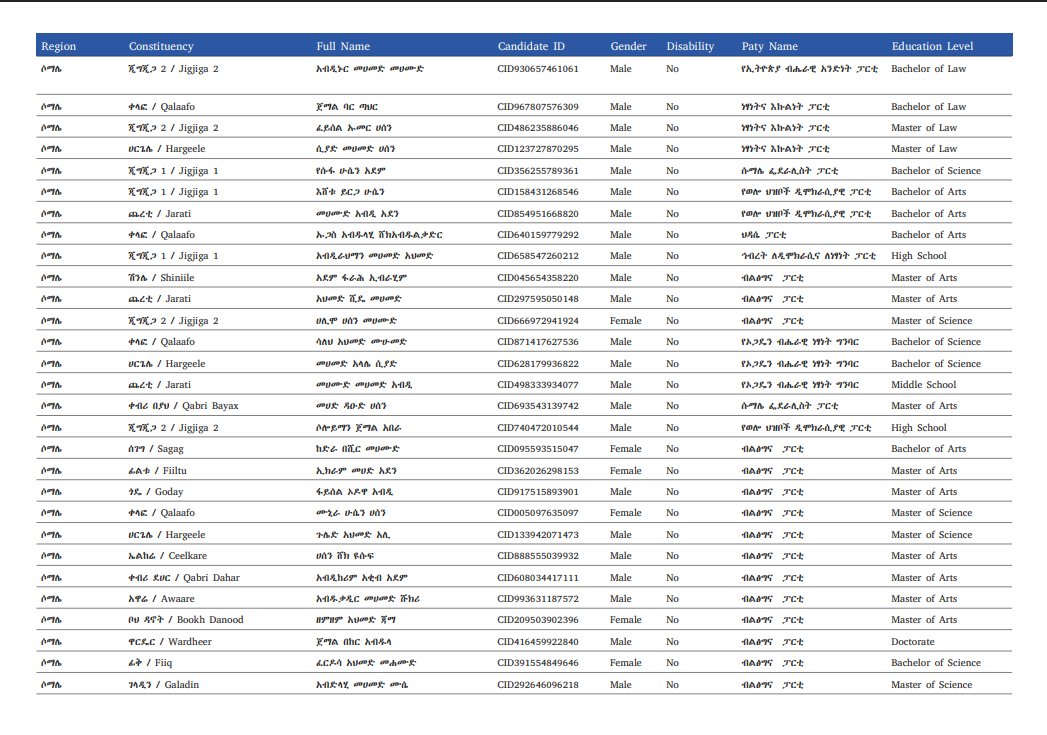Select candidate ID CID608034417111
The width and height of the screenshot is (1047, 735).
(x=538, y=577)
